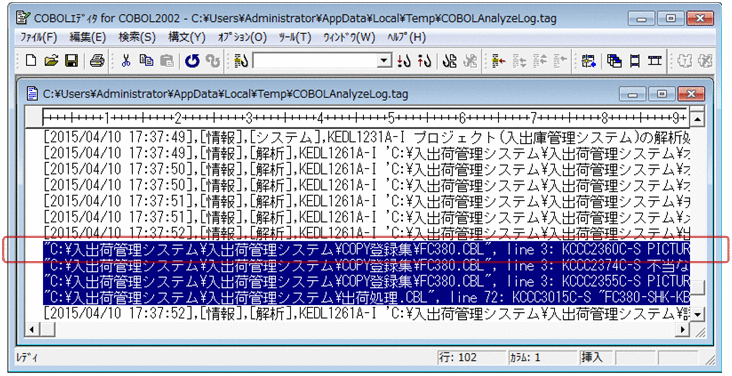Select the highlighted line with KCCC2360C-S
Viewport: 732px width, 376px height.
[366, 249]
